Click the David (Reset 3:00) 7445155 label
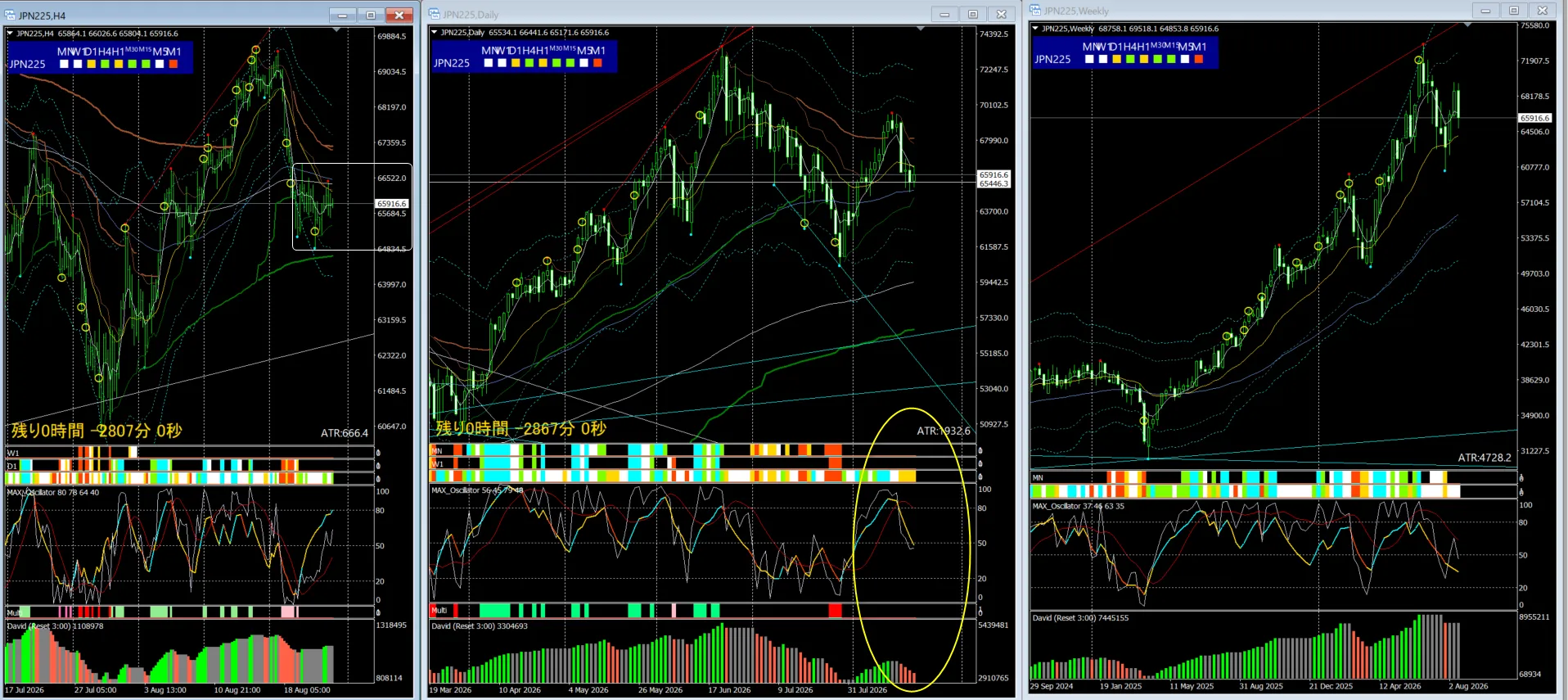1568x700 pixels. pyautogui.click(x=1080, y=618)
